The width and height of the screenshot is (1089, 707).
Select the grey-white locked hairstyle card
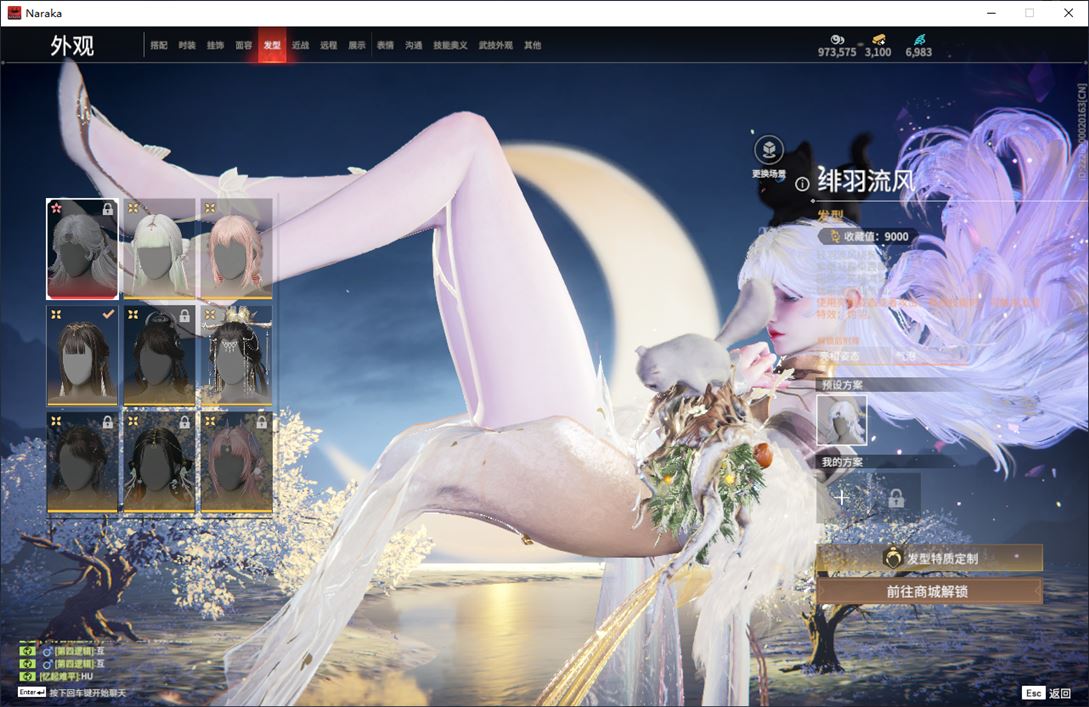pyautogui.click(x=82, y=249)
